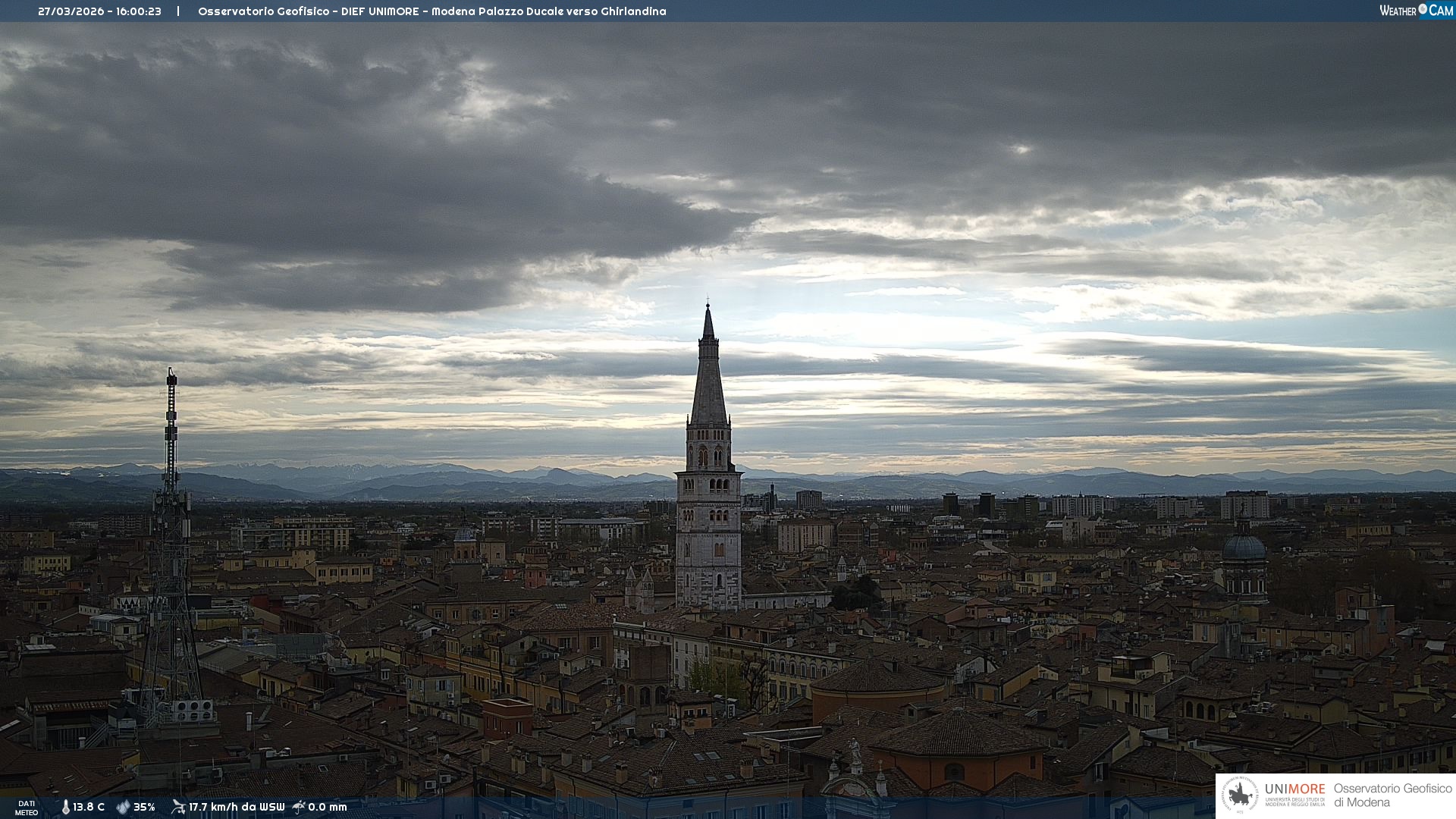Image resolution: width=1456 pixels, height=819 pixels.
Task: Click the UNIMORE horseman seal emblem
Action: 1241,795
